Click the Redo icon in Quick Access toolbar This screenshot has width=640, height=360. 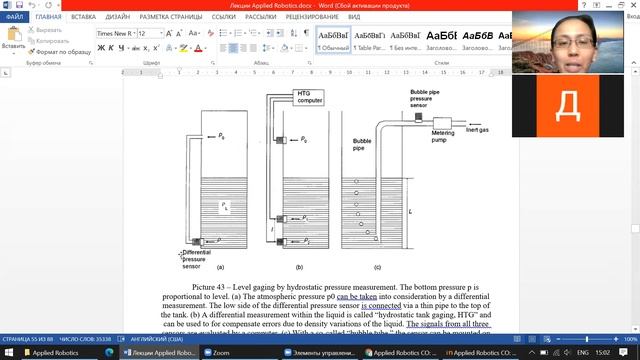49,5
